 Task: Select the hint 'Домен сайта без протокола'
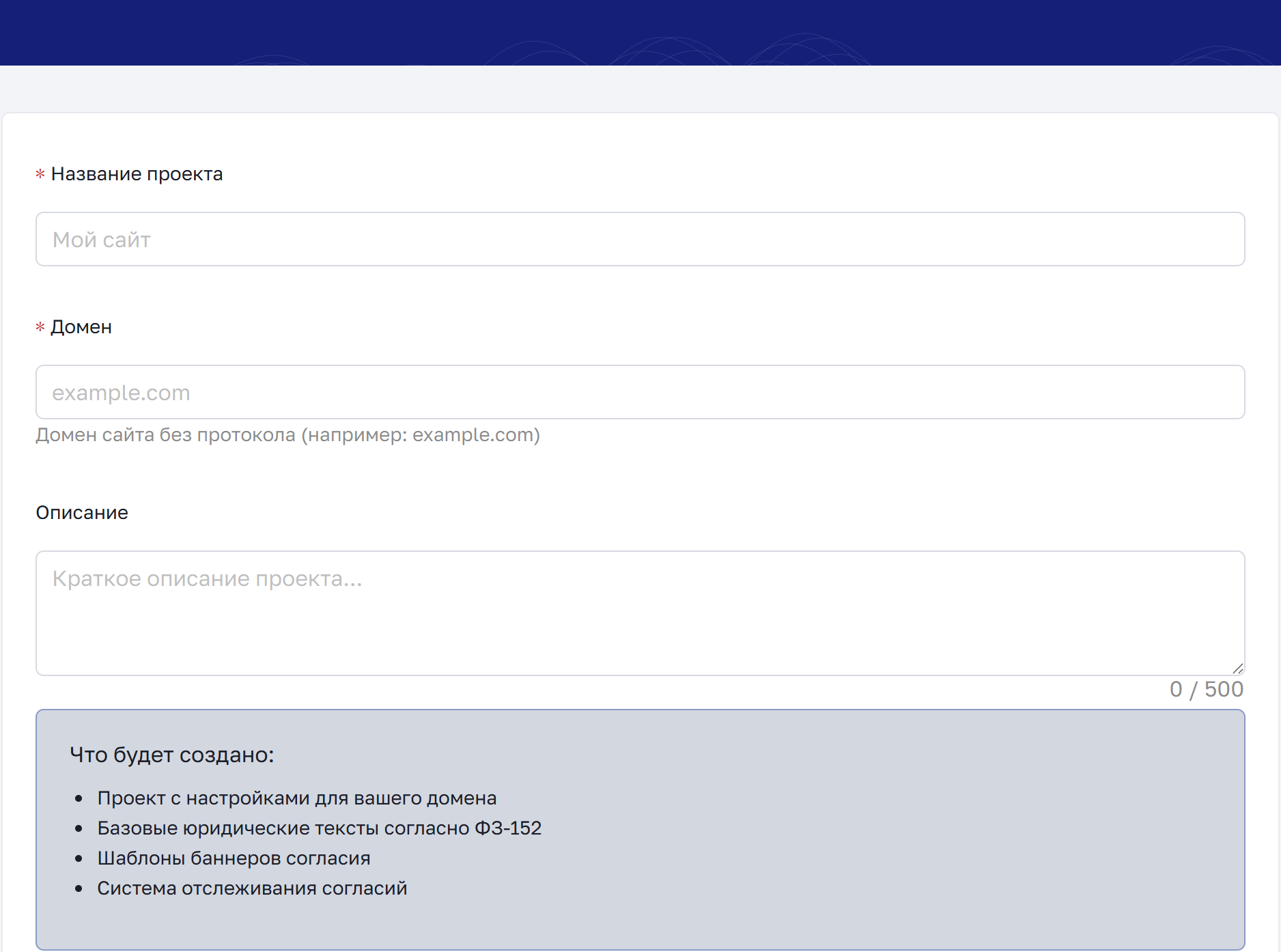tap(166, 435)
